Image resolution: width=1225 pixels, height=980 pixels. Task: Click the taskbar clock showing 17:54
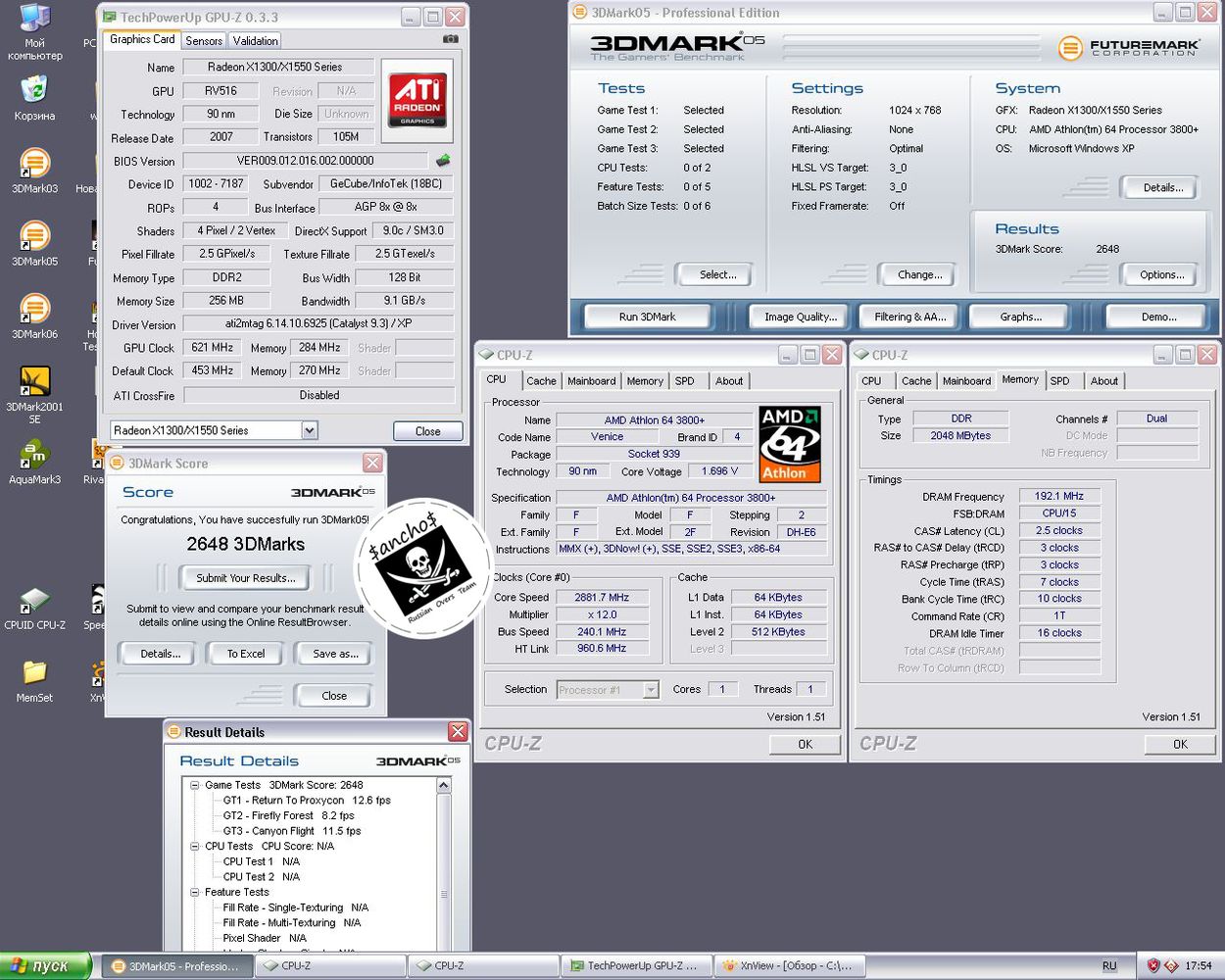1198,965
